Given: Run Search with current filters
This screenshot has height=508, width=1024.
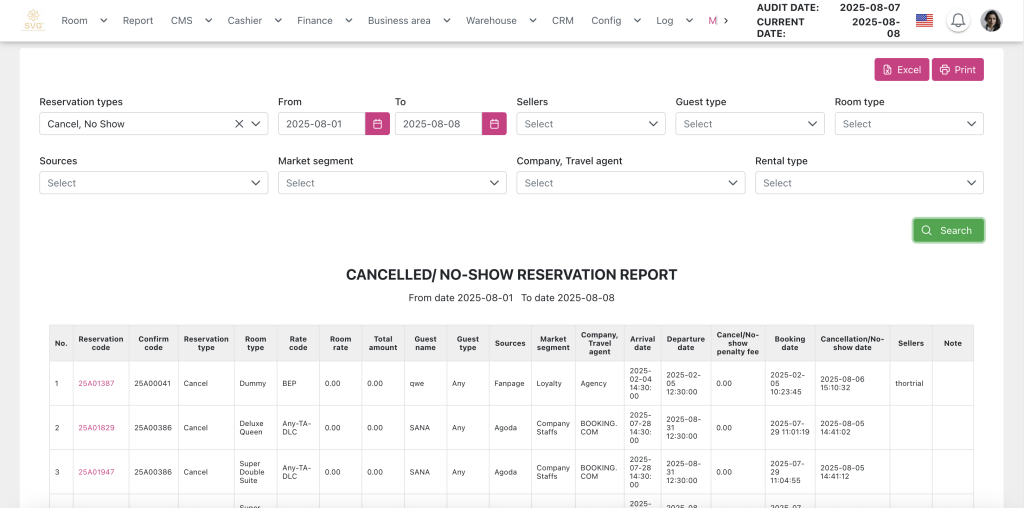Looking at the screenshot, I should pyautogui.click(x=947, y=230).
